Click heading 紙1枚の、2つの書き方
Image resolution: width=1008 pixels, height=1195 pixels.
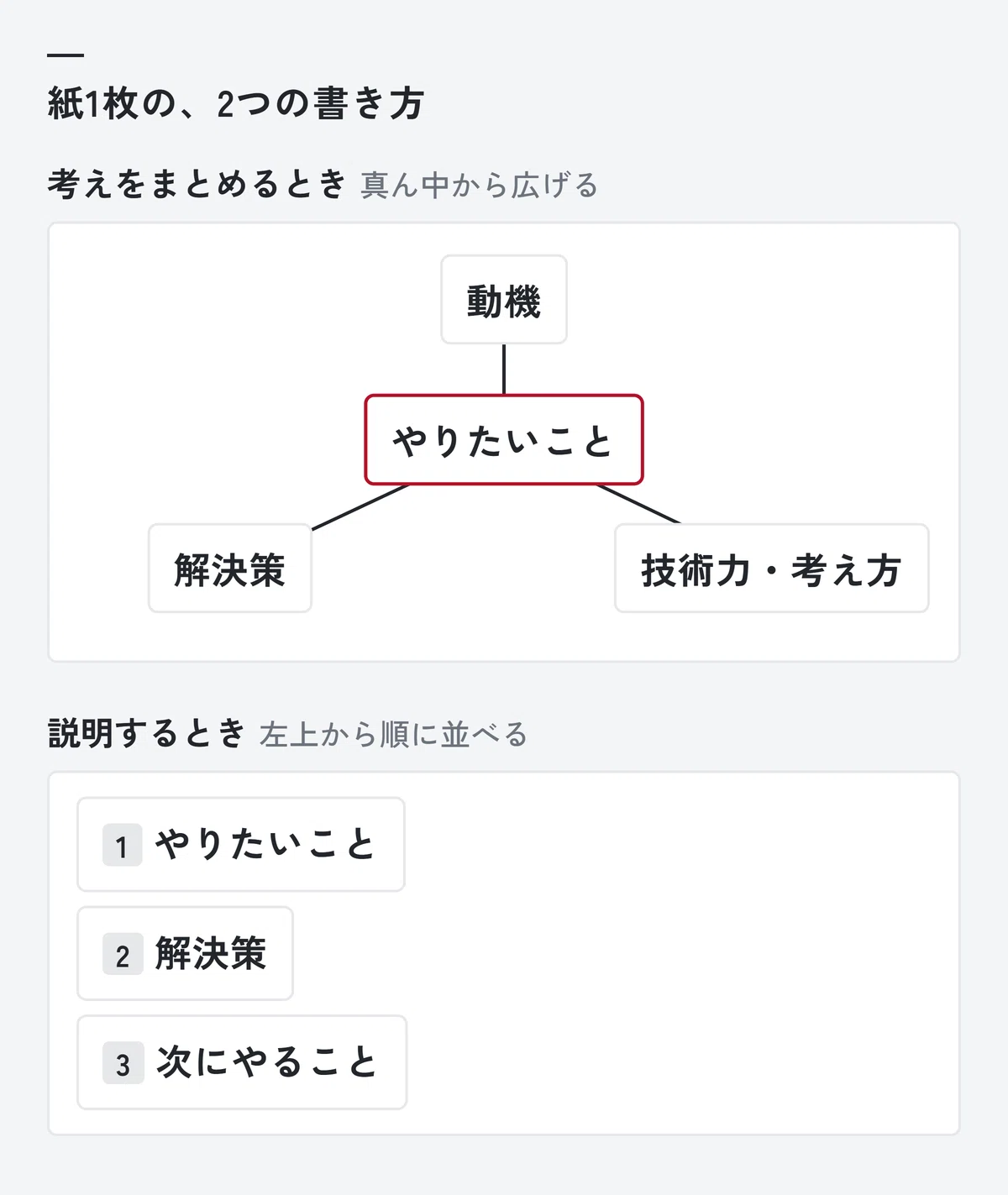click(x=236, y=104)
